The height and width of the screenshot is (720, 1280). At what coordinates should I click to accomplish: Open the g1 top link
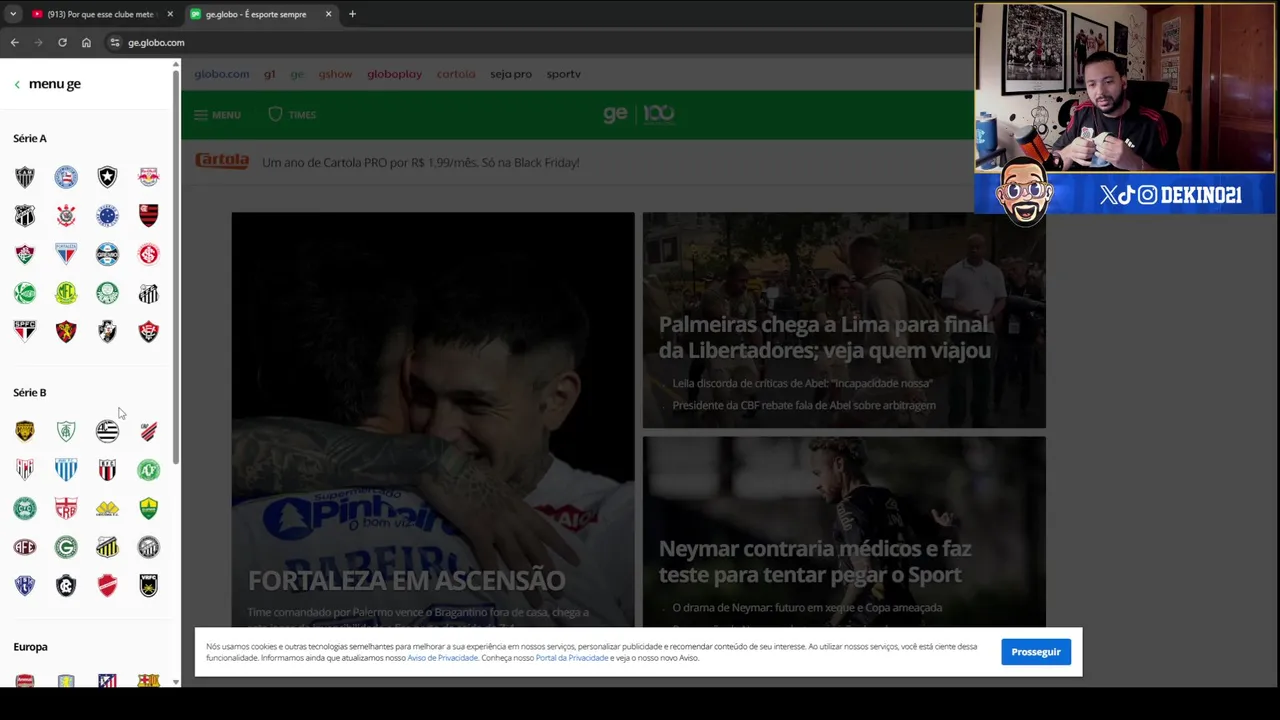pos(269,74)
